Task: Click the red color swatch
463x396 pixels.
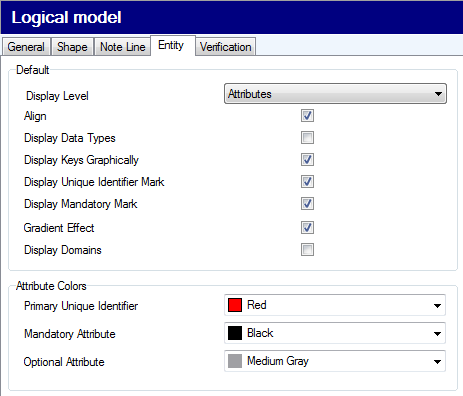Action: click(235, 305)
